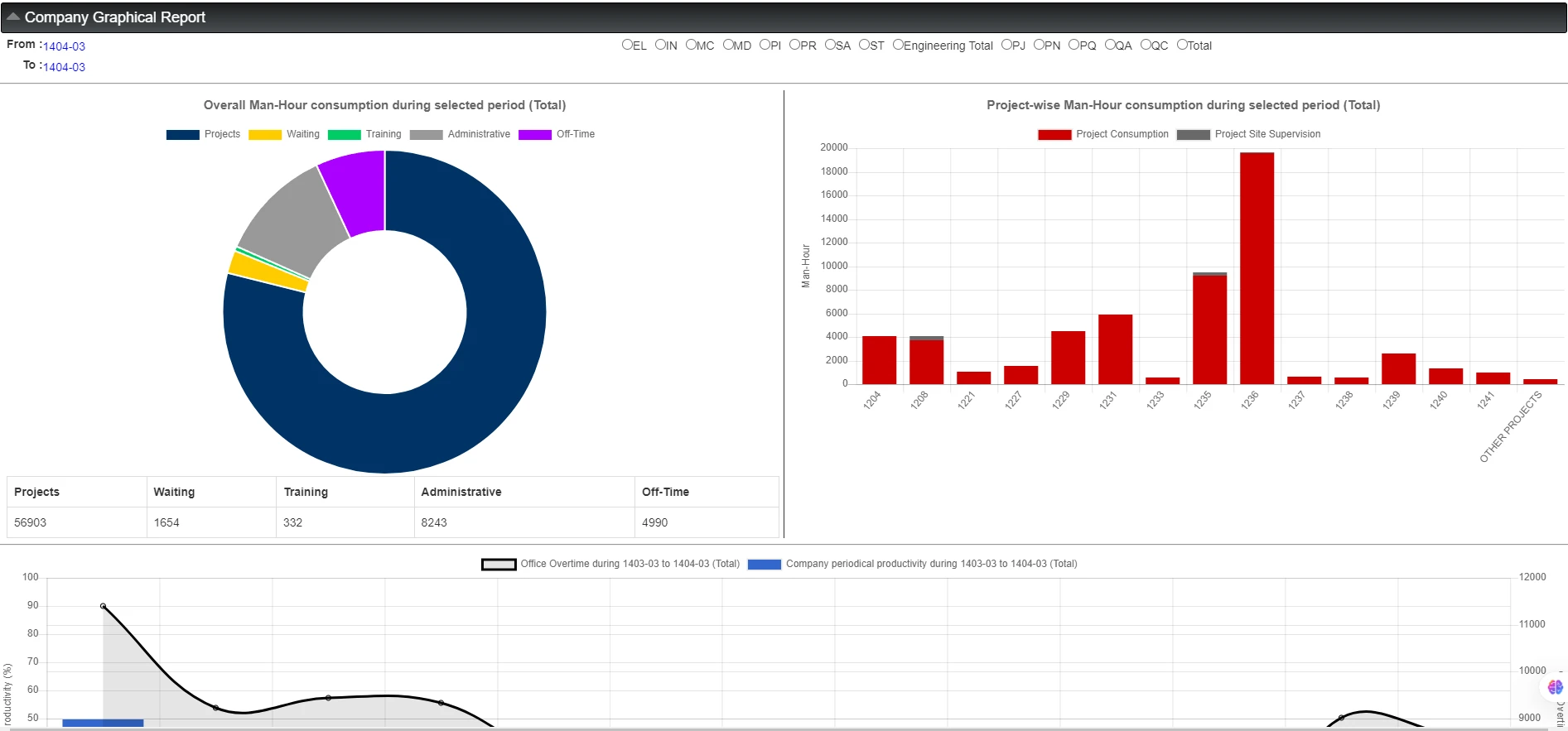This screenshot has height=731, width=1568.
Task: Click the bar for project 1204
Action: [879, 360]
